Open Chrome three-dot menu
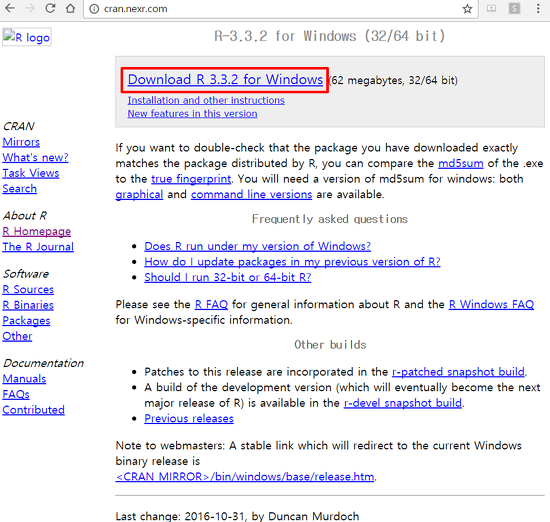 (538, 8)
